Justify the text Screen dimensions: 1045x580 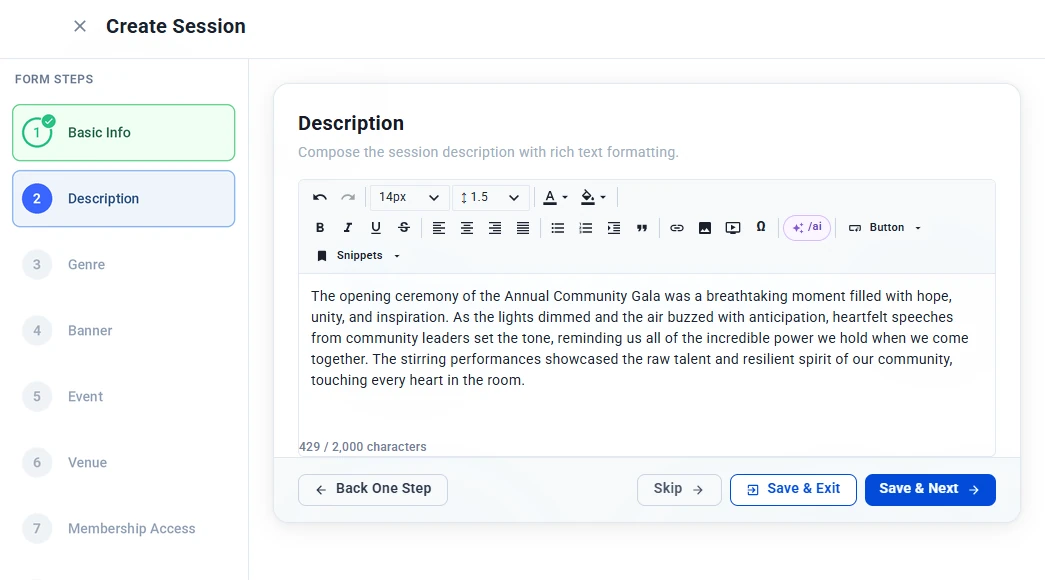522,228
